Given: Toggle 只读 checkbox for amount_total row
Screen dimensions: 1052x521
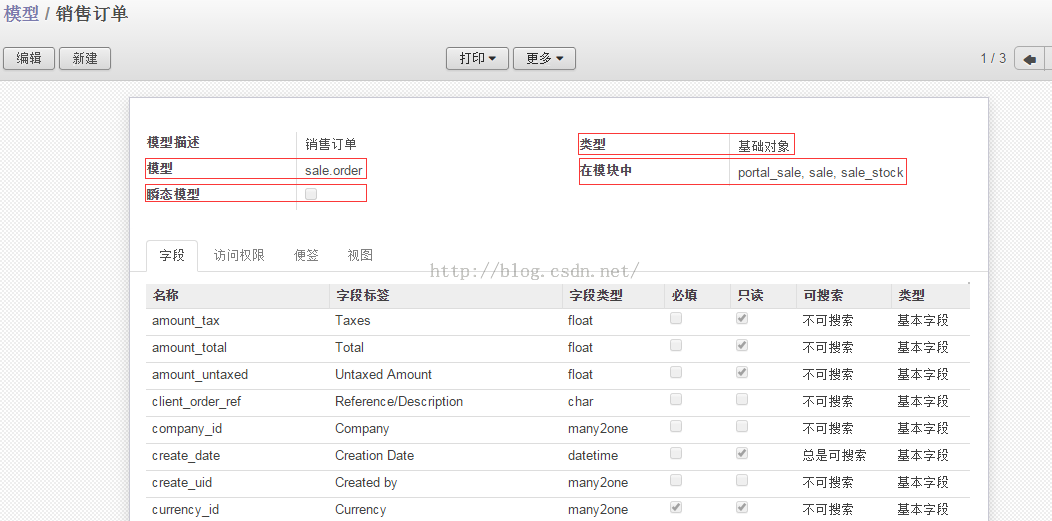Looking at the screenshot, I should click(742, 346).
